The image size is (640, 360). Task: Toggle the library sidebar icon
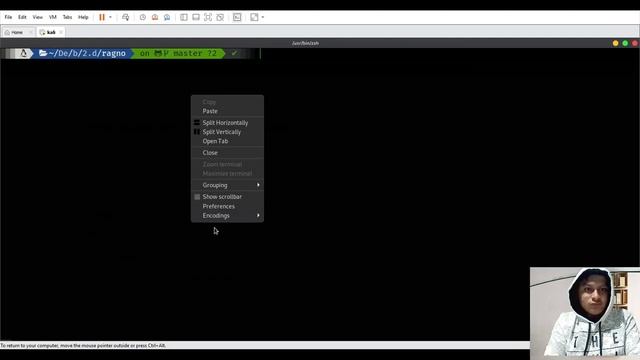(184, 17)
